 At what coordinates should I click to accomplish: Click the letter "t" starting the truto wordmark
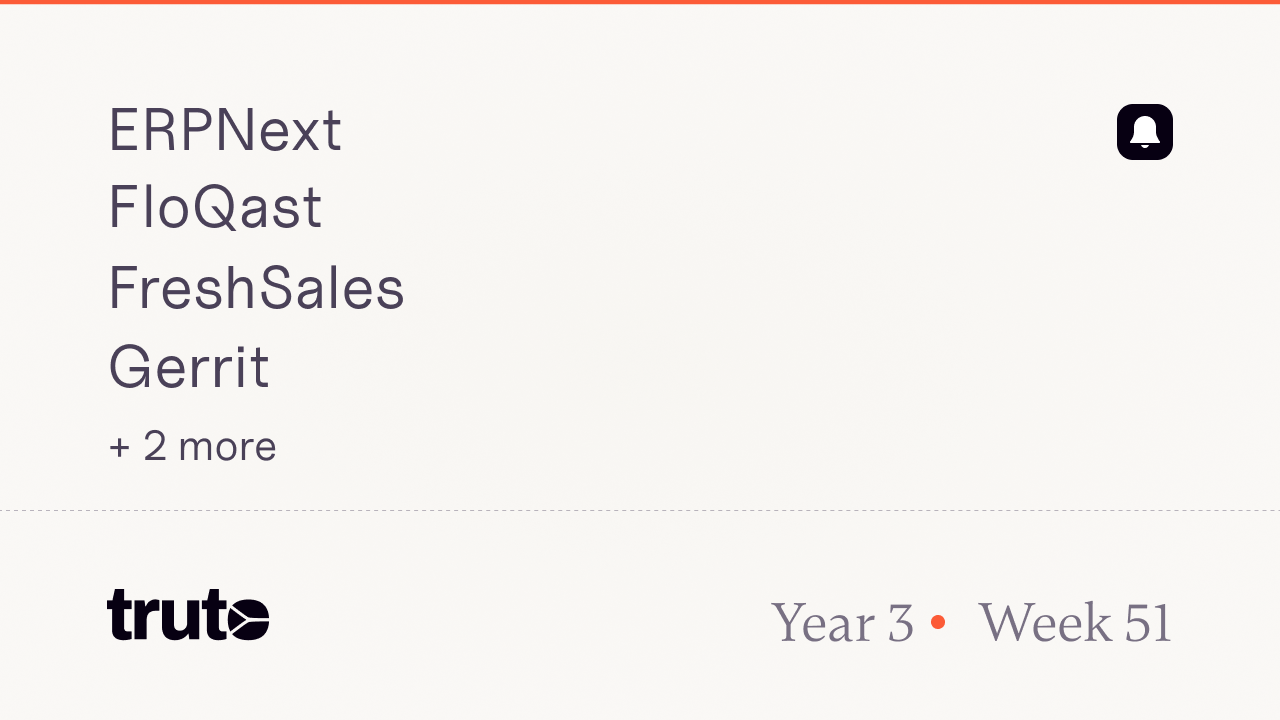coord(120,614)
